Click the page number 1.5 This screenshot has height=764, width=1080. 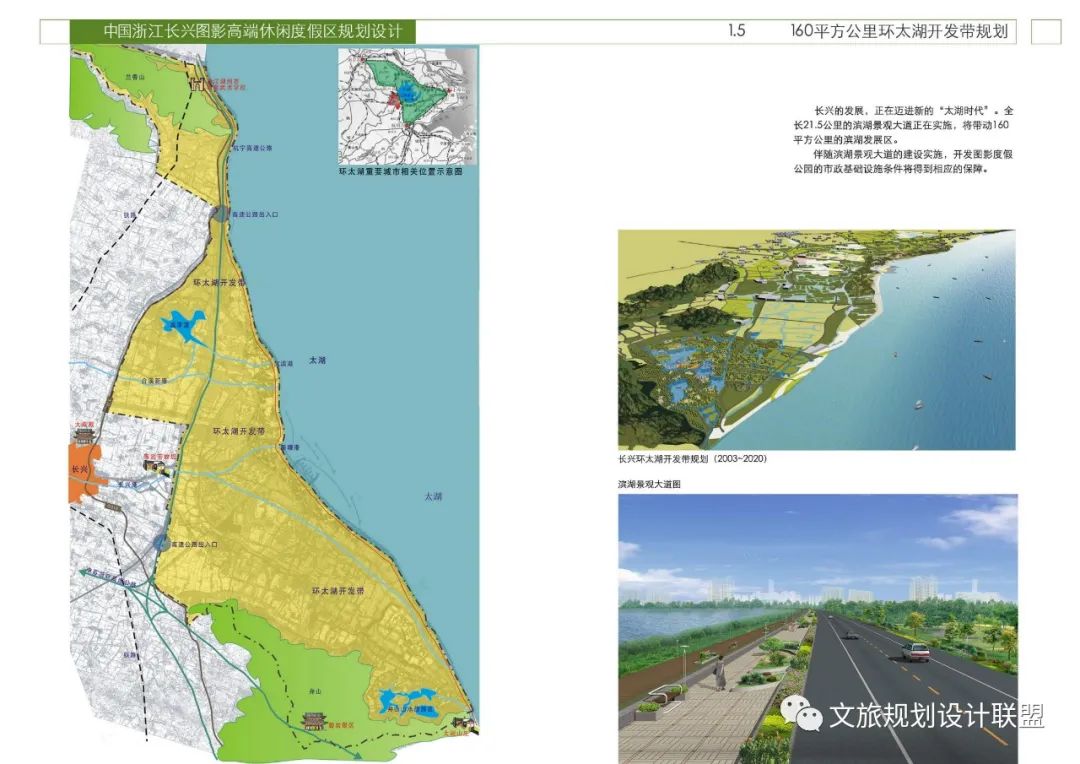736,31
